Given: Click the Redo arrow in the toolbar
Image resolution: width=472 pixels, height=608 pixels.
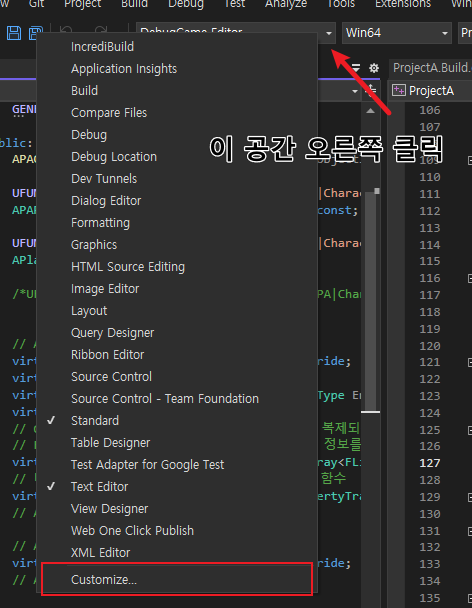Looking at the screenshot, I should [x=101, y=30].
